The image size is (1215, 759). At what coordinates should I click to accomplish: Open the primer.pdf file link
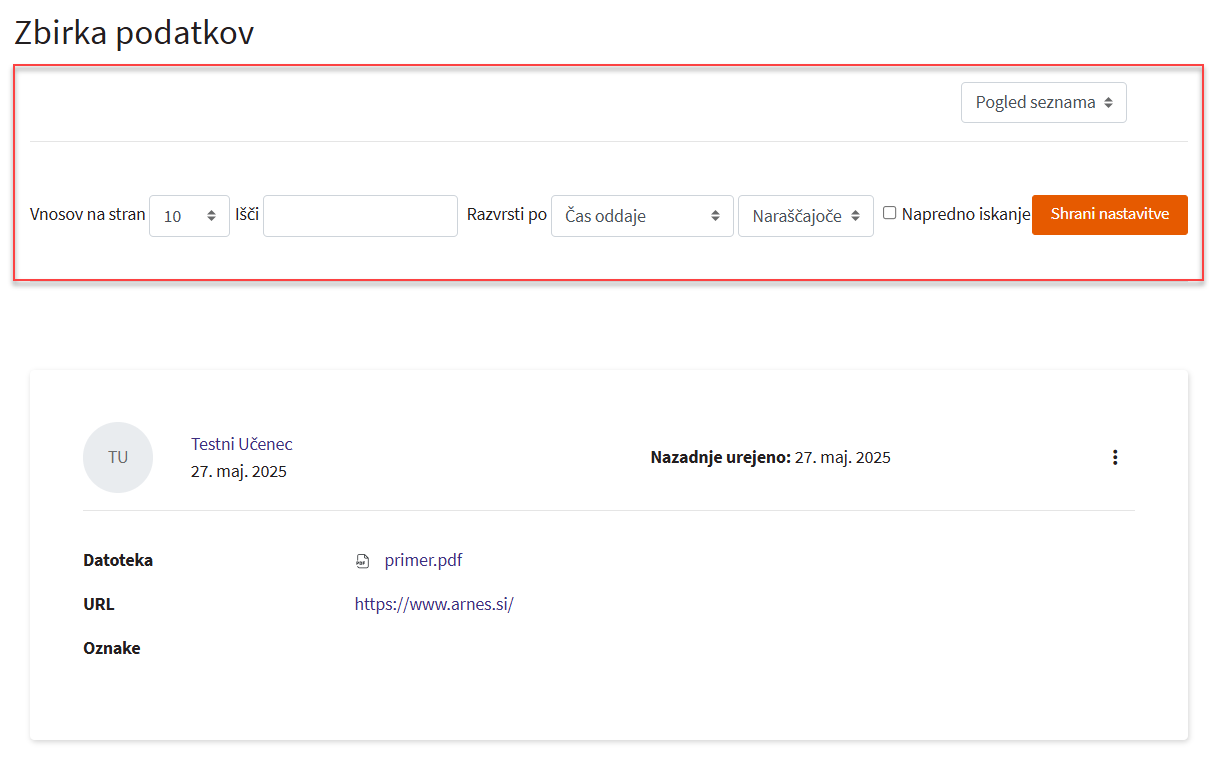pos(423,560)
